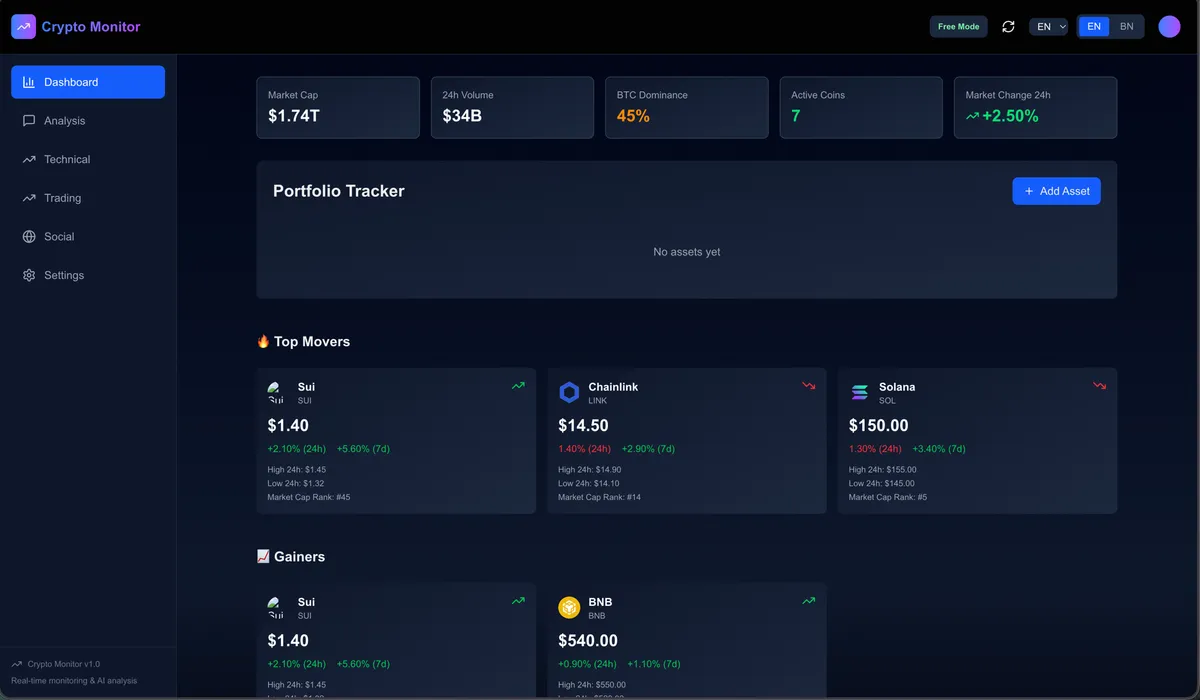Click the No assets yet message
The width and height of the screenshot is (1200, 700).
[x=687, y=252]
